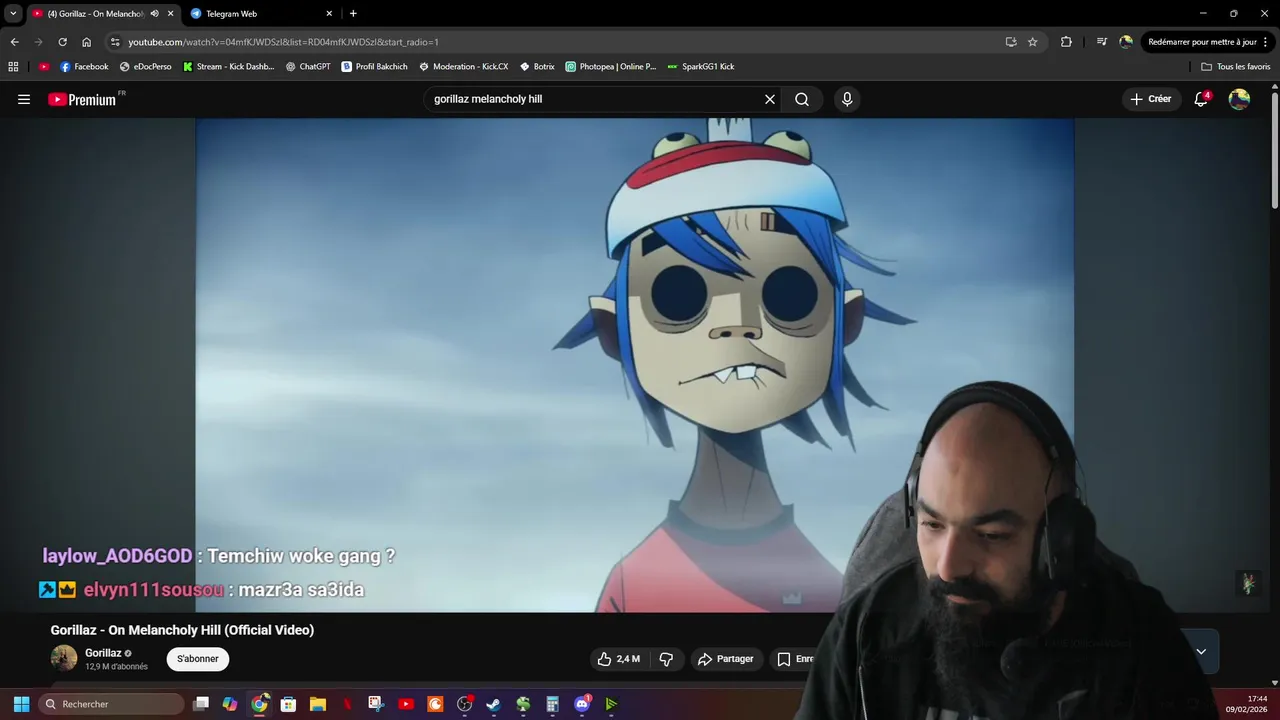Go back in browser history
Screen dimensions: 1280x720
pos(14,42)
